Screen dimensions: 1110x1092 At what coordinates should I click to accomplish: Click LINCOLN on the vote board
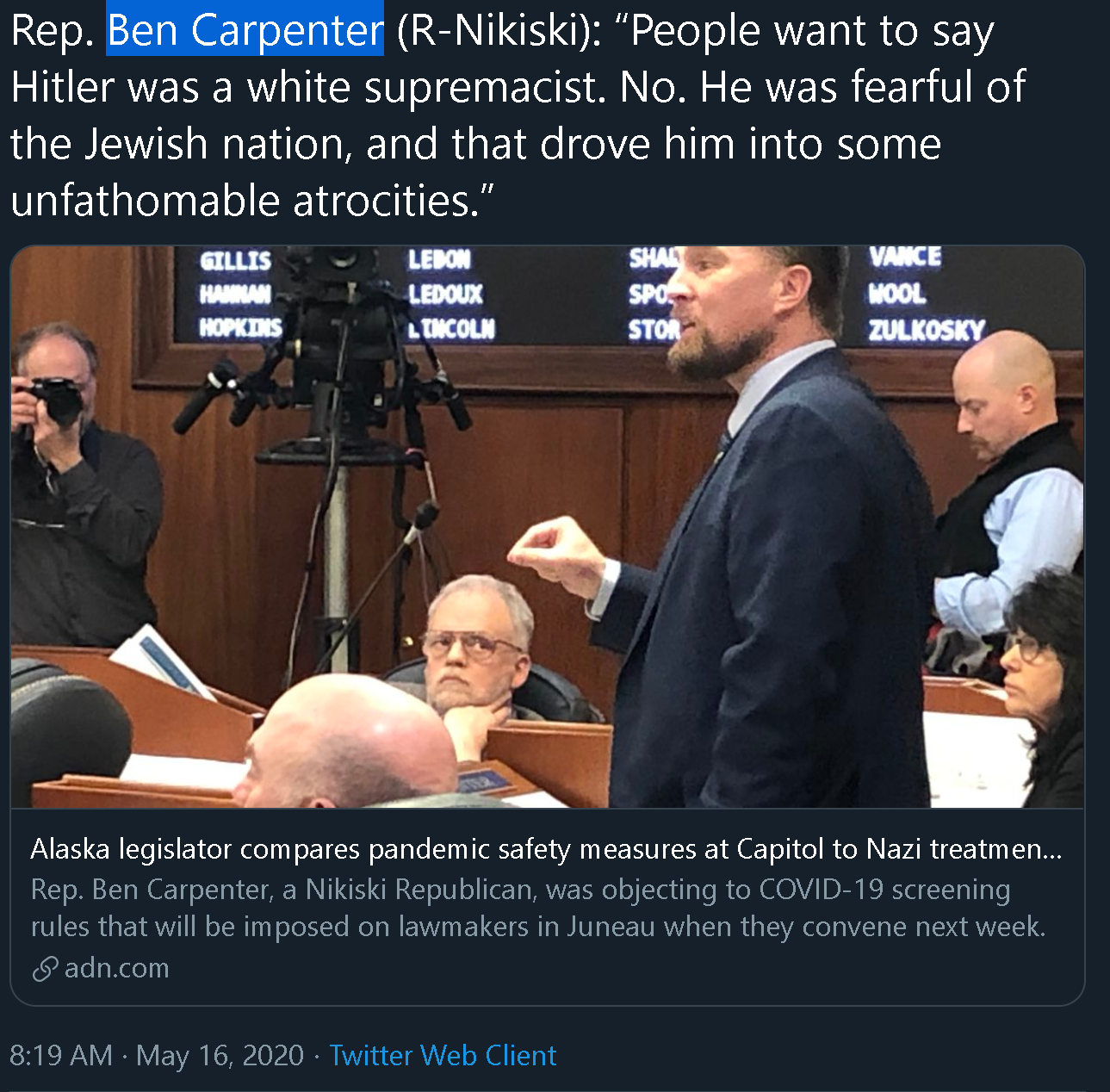point(452,329)
